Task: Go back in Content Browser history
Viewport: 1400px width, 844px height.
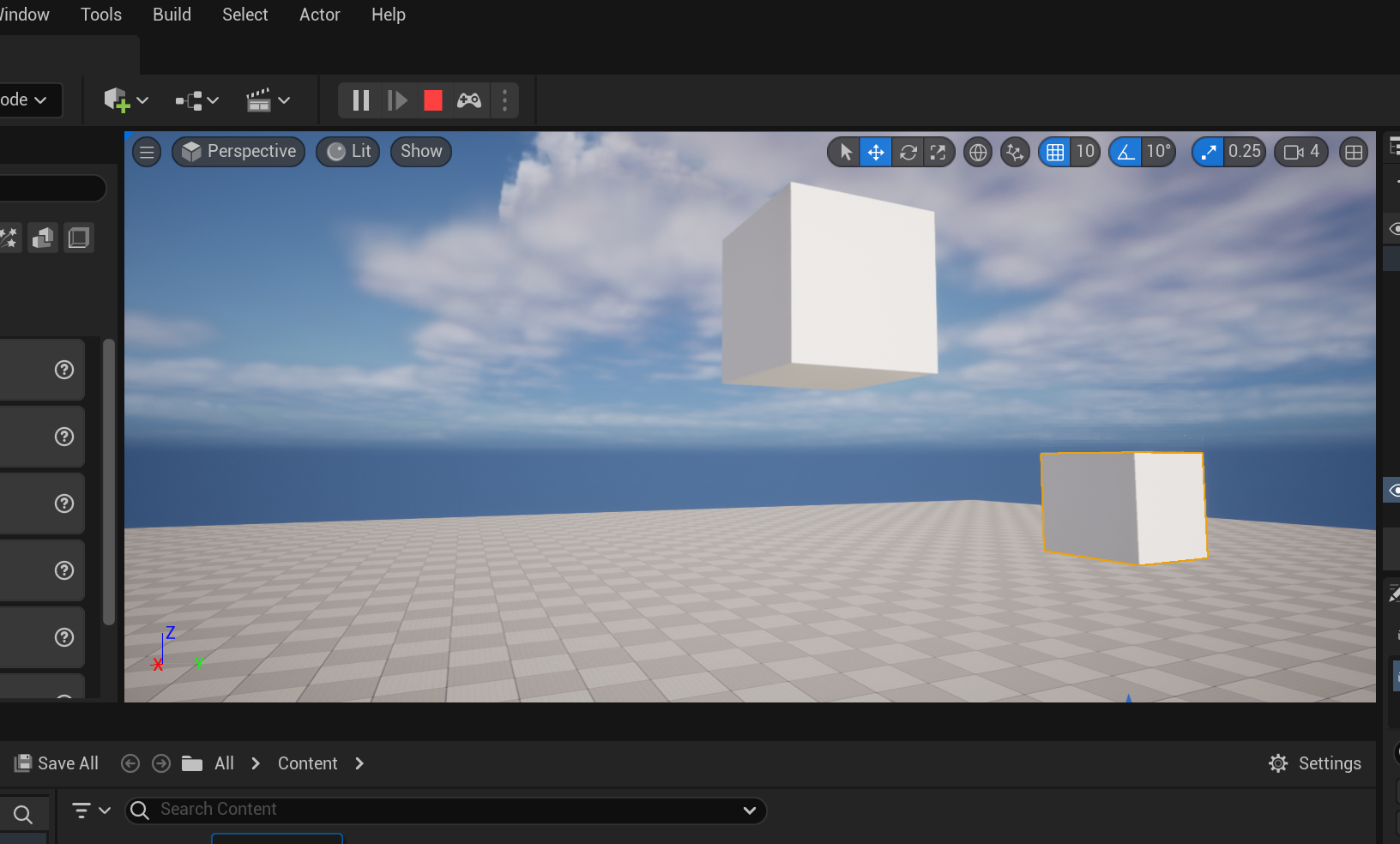Action: coord(130,763)
